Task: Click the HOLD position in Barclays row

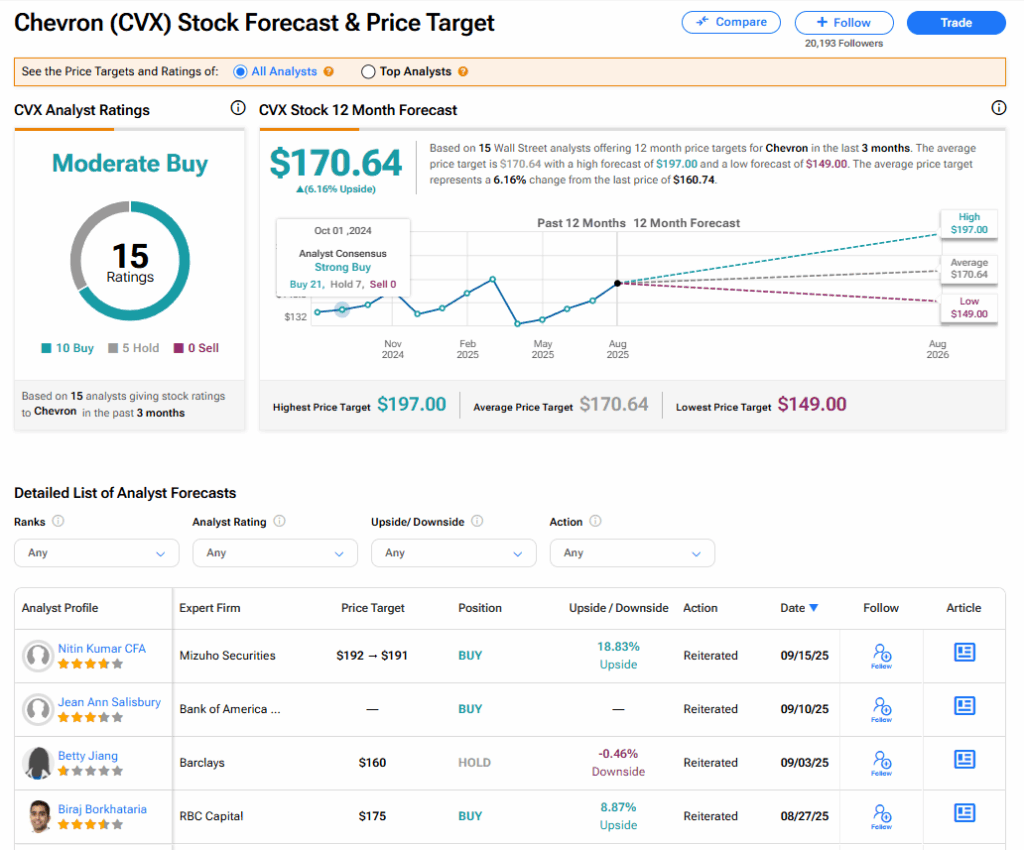Action: pyautogui.click(x=474, y=763)
